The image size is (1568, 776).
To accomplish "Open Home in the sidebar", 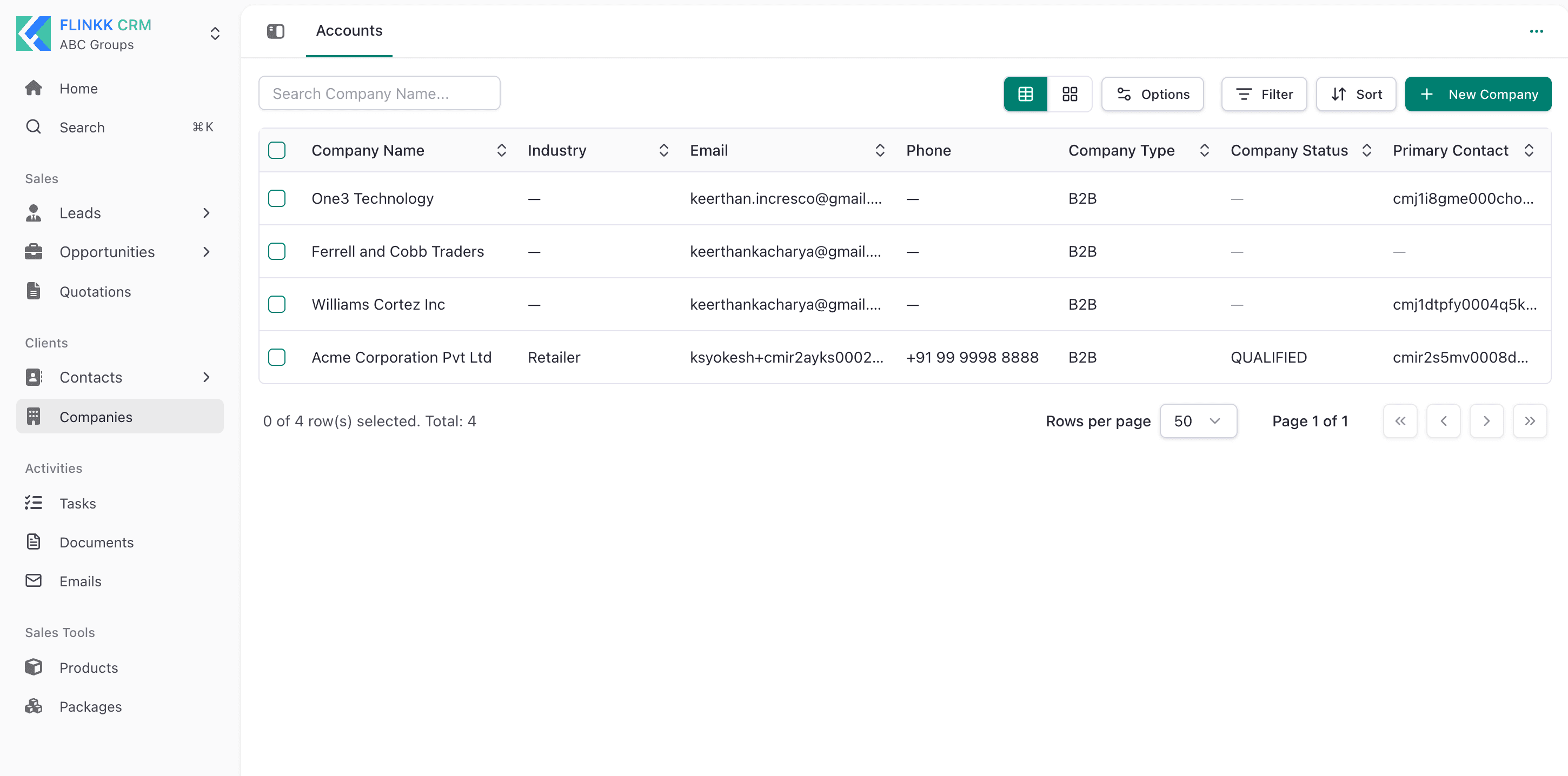I will point(120,88).
